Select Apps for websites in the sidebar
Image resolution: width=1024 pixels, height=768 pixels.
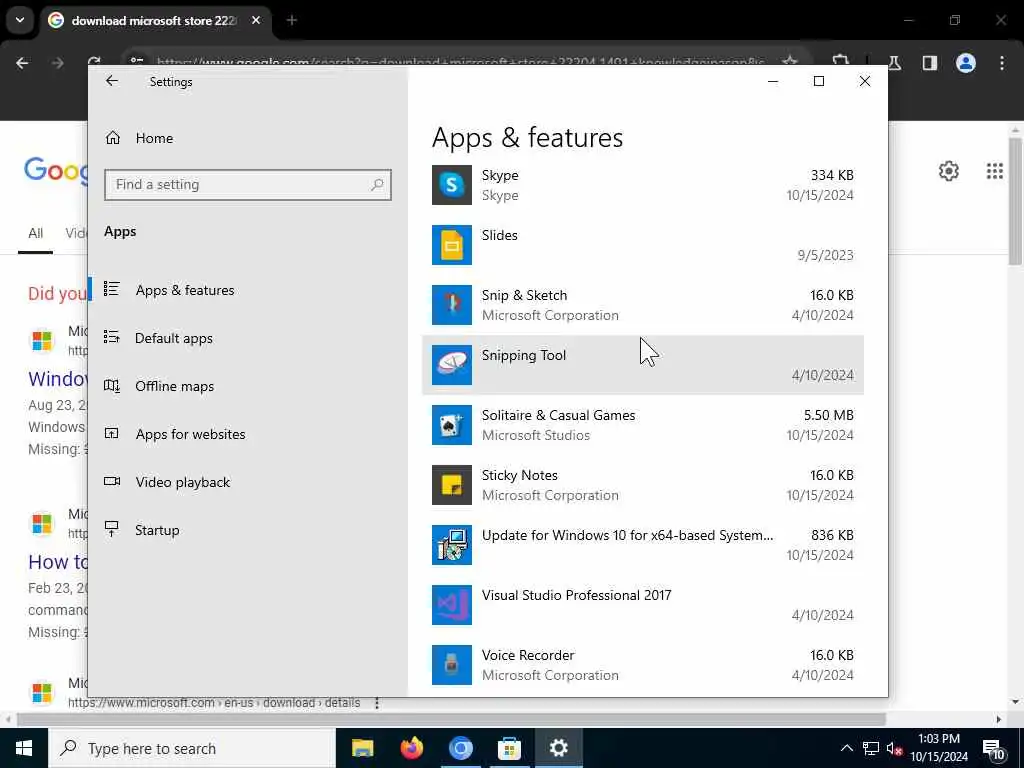click(x=190, y=434)
